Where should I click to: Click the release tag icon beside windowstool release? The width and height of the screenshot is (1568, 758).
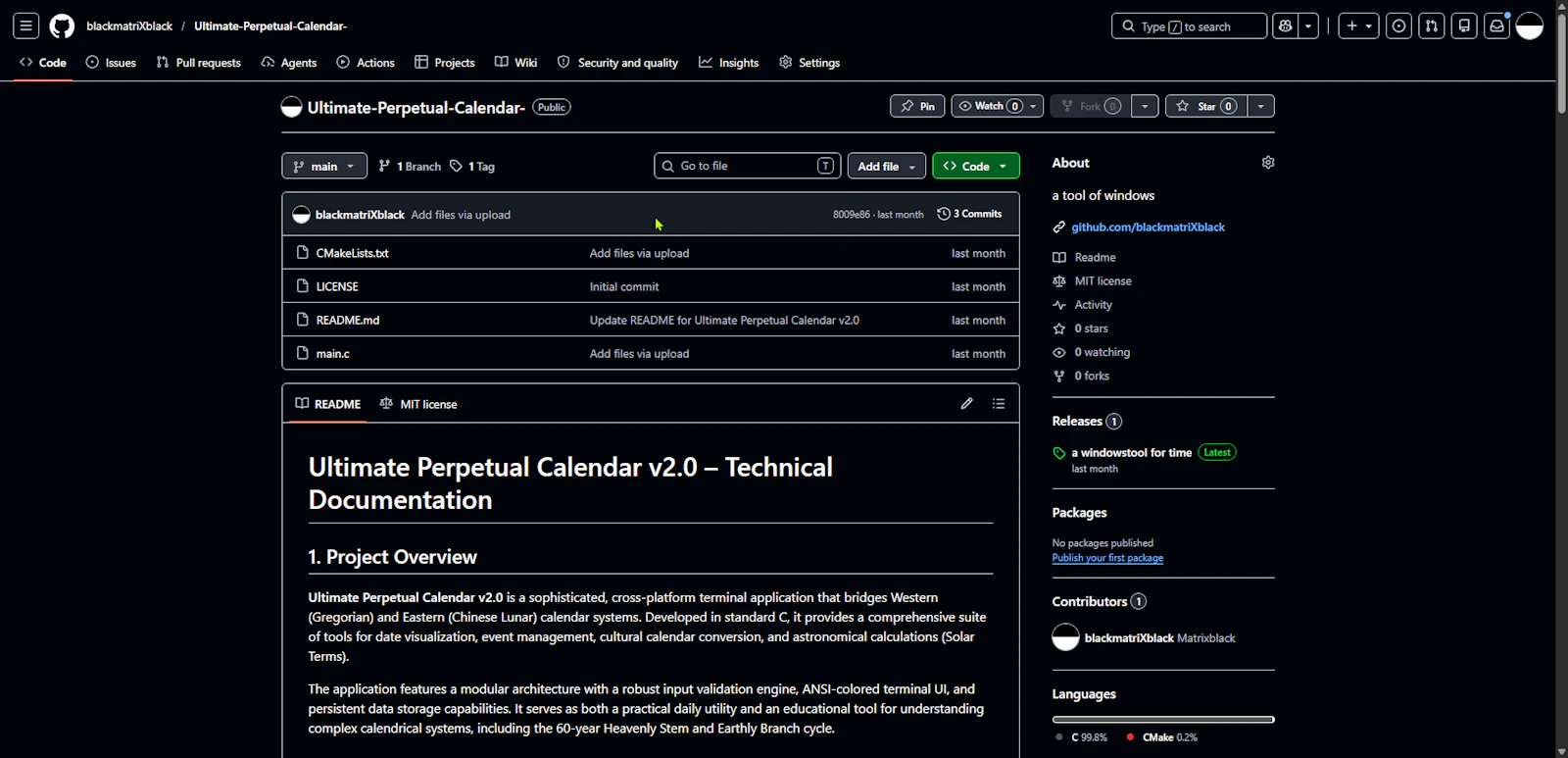pos(1059,453)
